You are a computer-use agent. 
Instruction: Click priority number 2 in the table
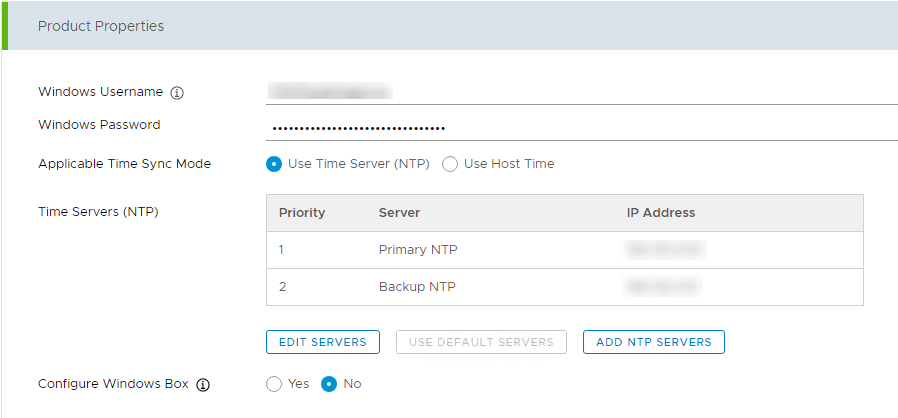click(x=283, y=287)
